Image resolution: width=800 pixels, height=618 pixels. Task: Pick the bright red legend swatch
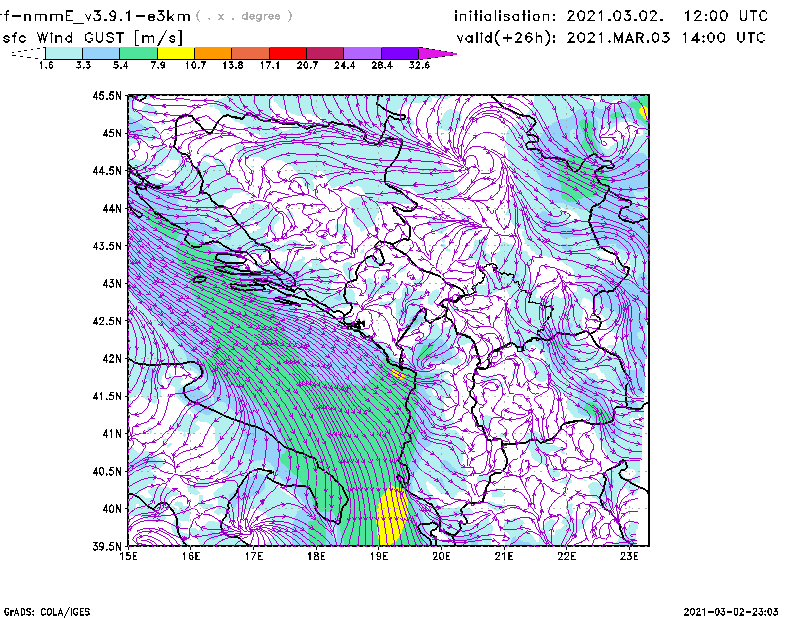(288, 53)
